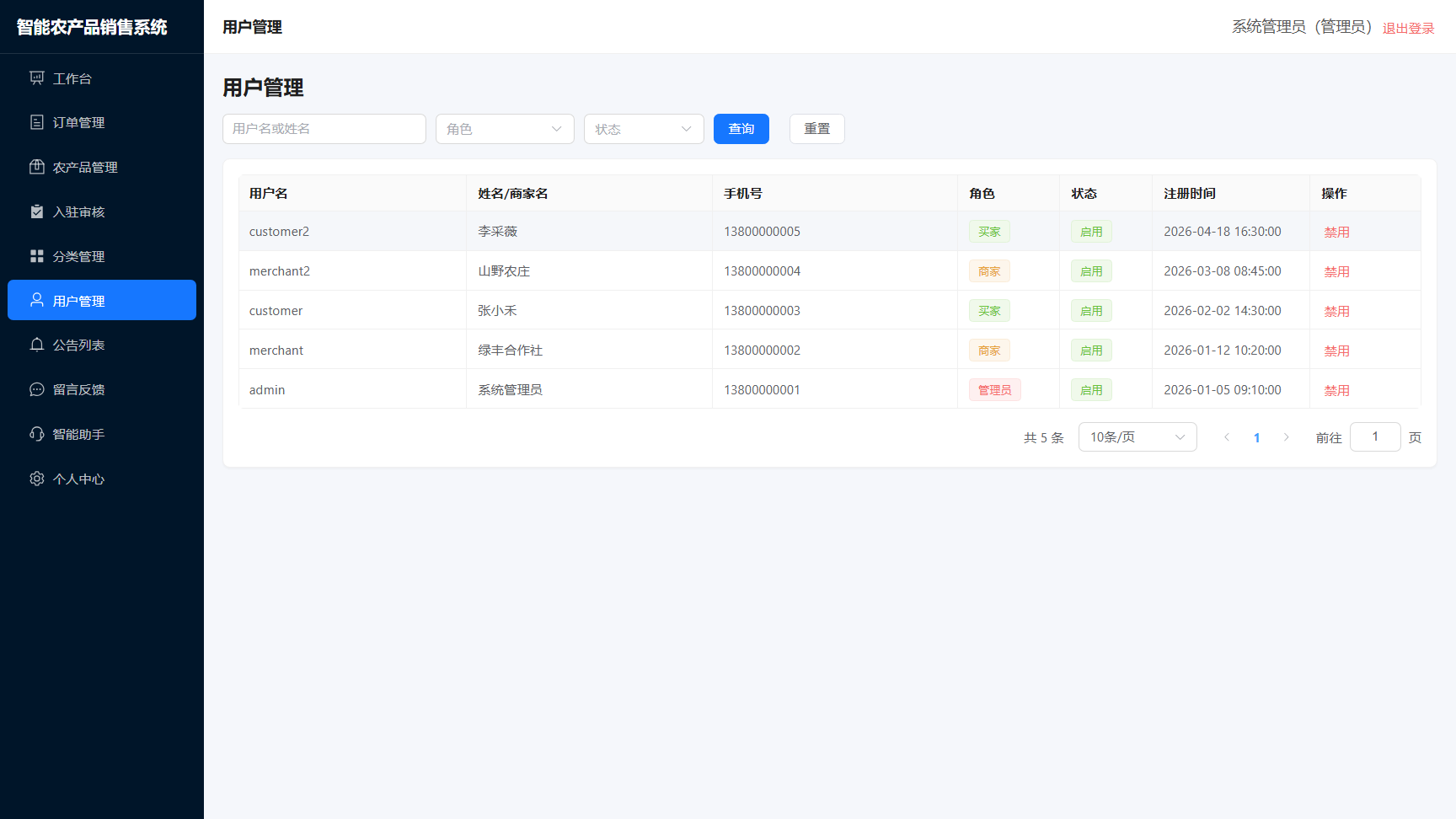
Task: Click the 留言反馈 chat bubble icon
Action: click(x=37, y=389)
